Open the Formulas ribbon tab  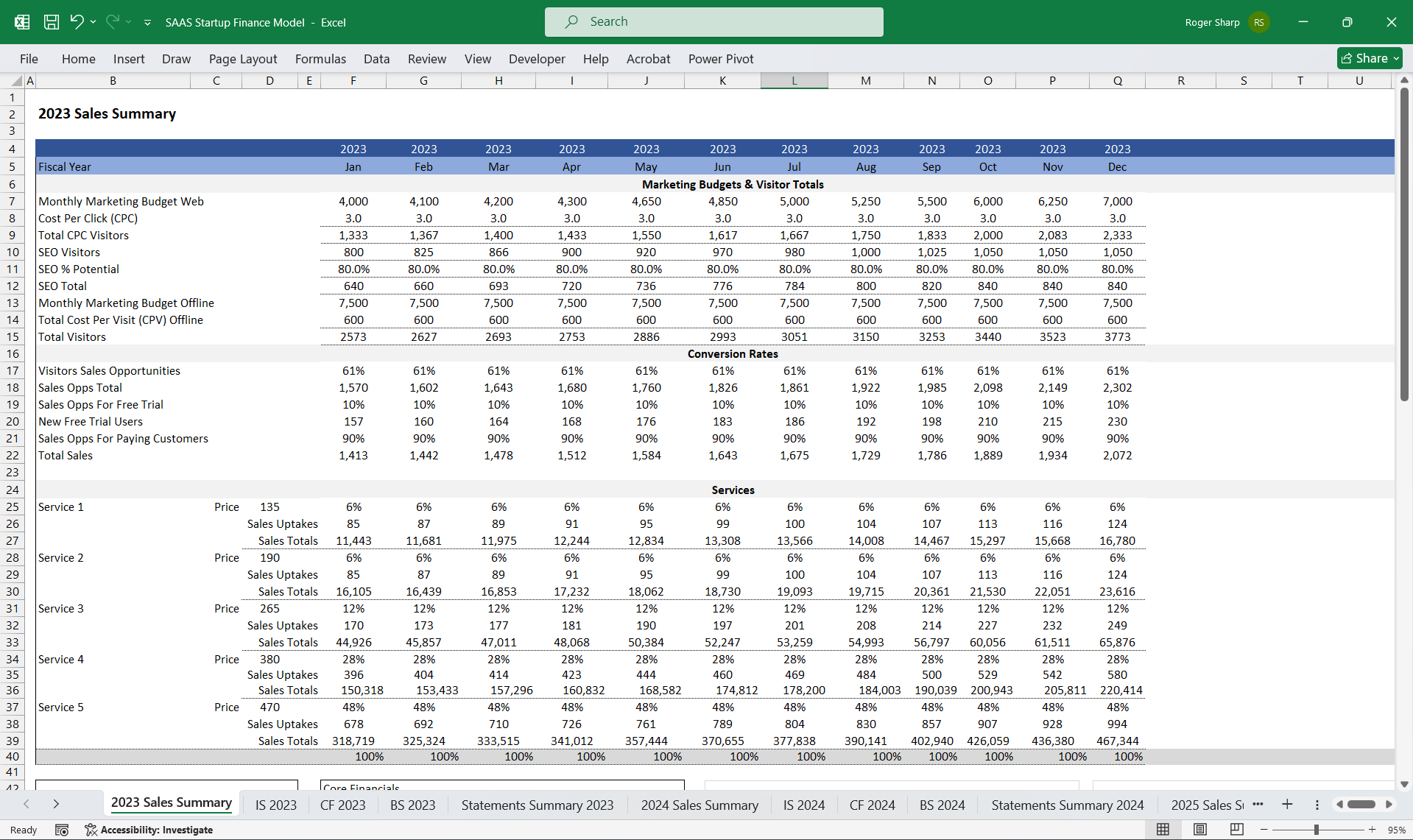pos(320,59)
